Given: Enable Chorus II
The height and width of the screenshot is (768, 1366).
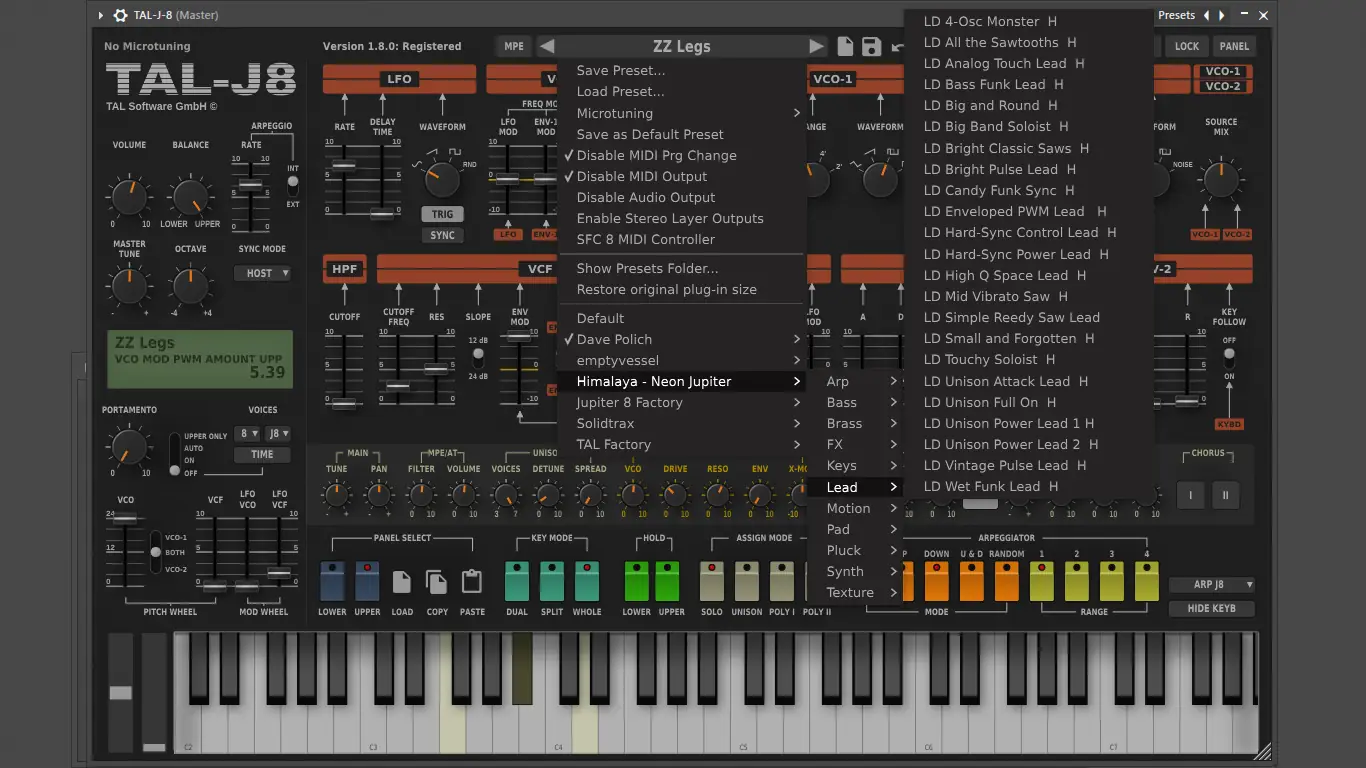Looking at the screenshot, I should (1225, 495).
